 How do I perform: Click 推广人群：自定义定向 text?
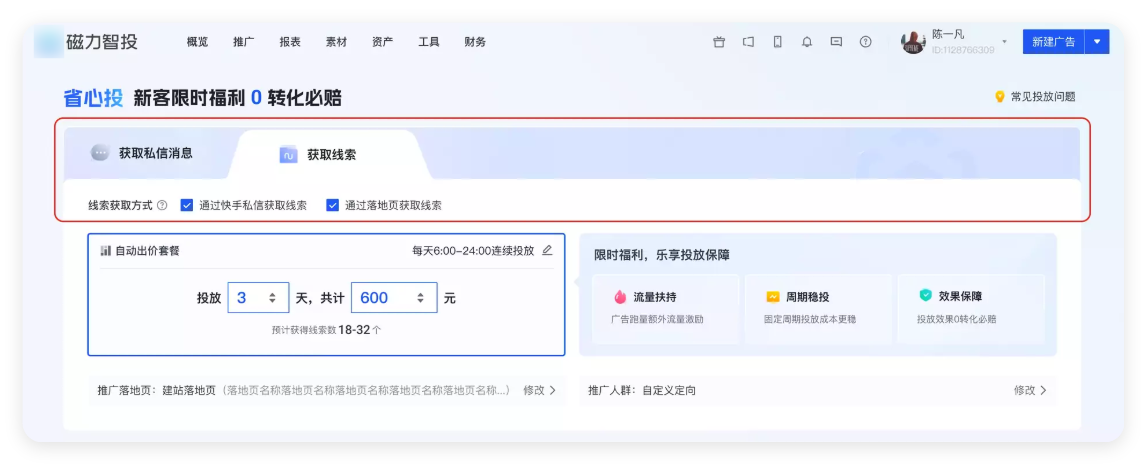(642, 390)
